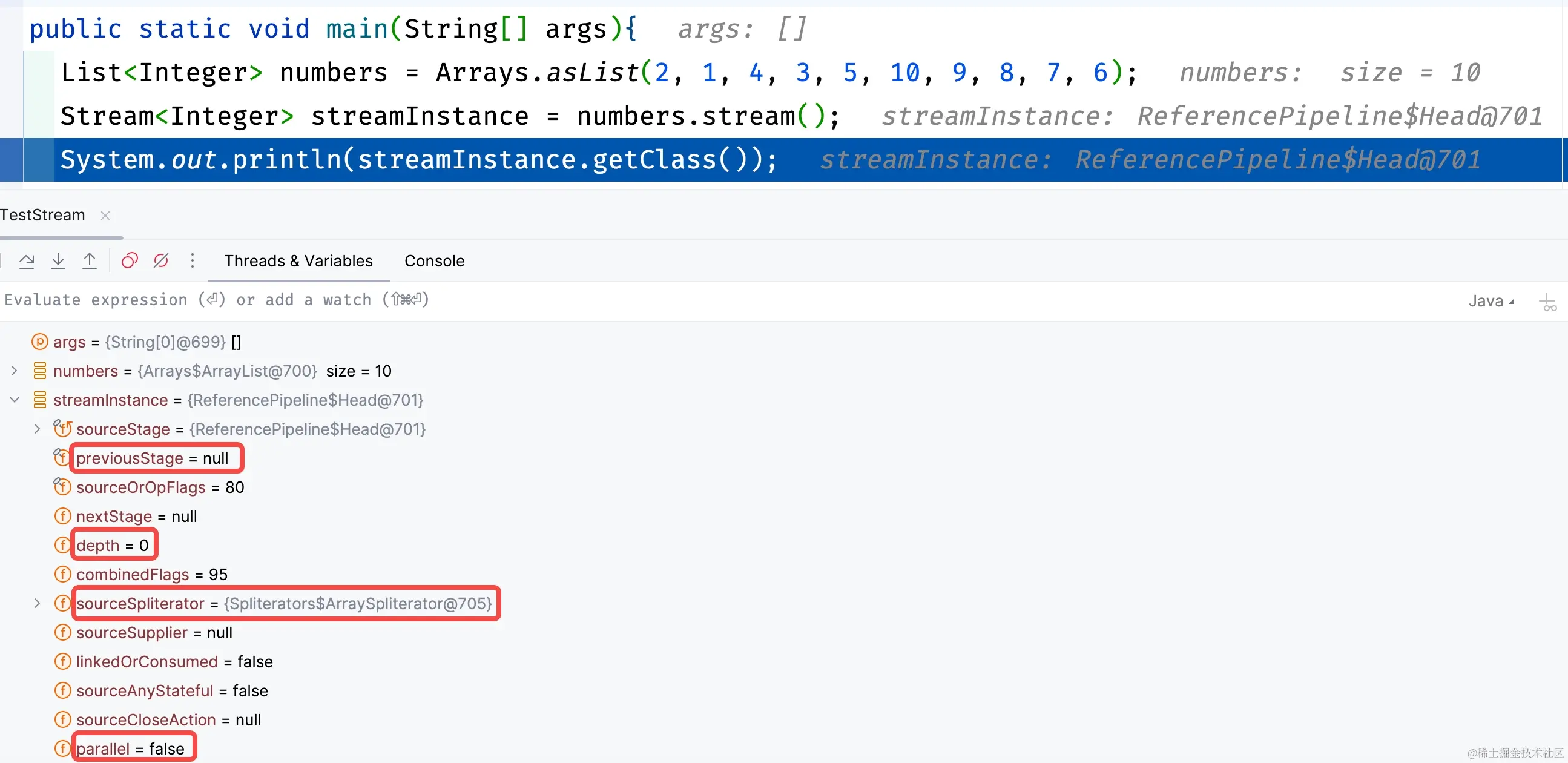Close the TestStream debug tab
This screenshot has width=1568, height=763.
[x=105, y=216]
